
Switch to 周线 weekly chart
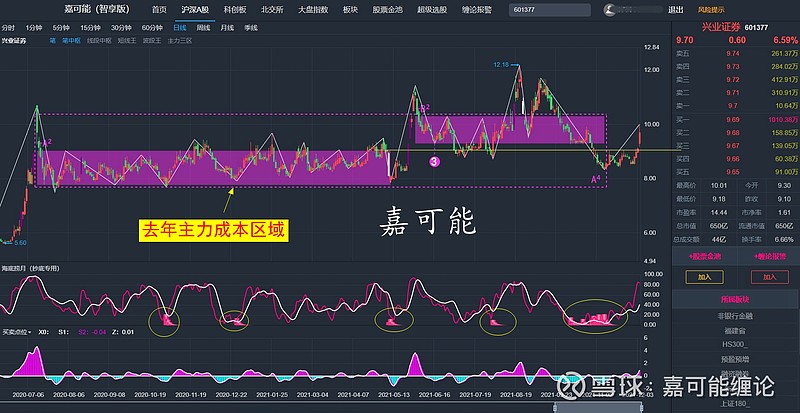204,28
